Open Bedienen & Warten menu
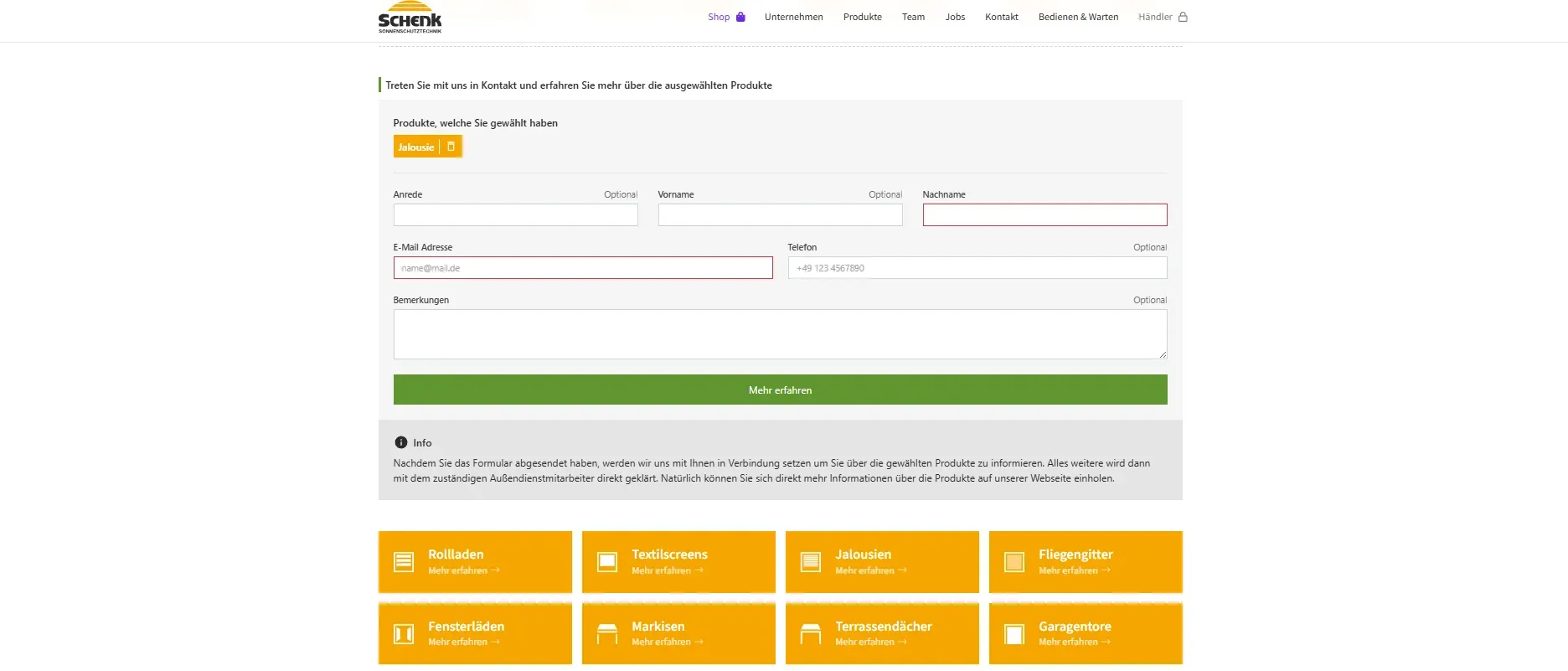 point(1078,17)
